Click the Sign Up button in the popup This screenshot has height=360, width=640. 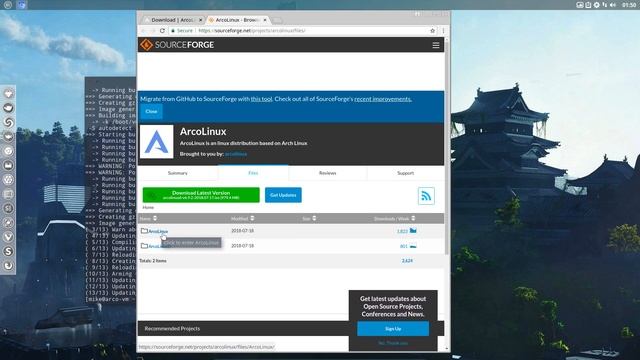pos(393,329)
